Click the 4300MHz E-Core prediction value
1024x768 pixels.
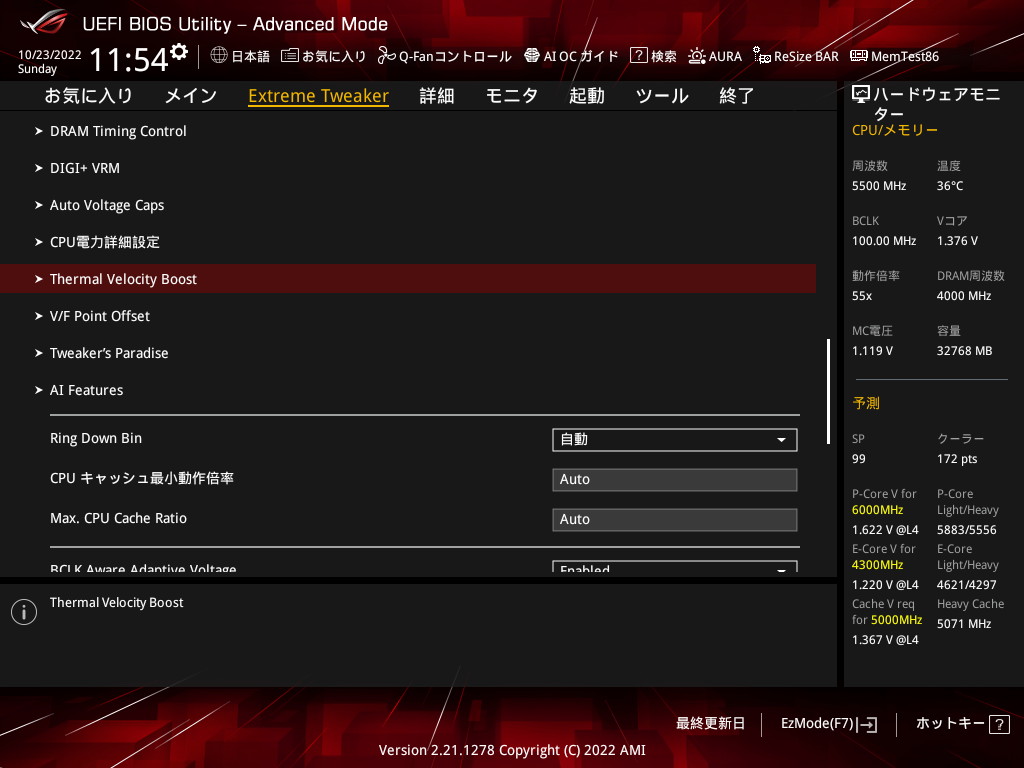click(x=877, y=565)
